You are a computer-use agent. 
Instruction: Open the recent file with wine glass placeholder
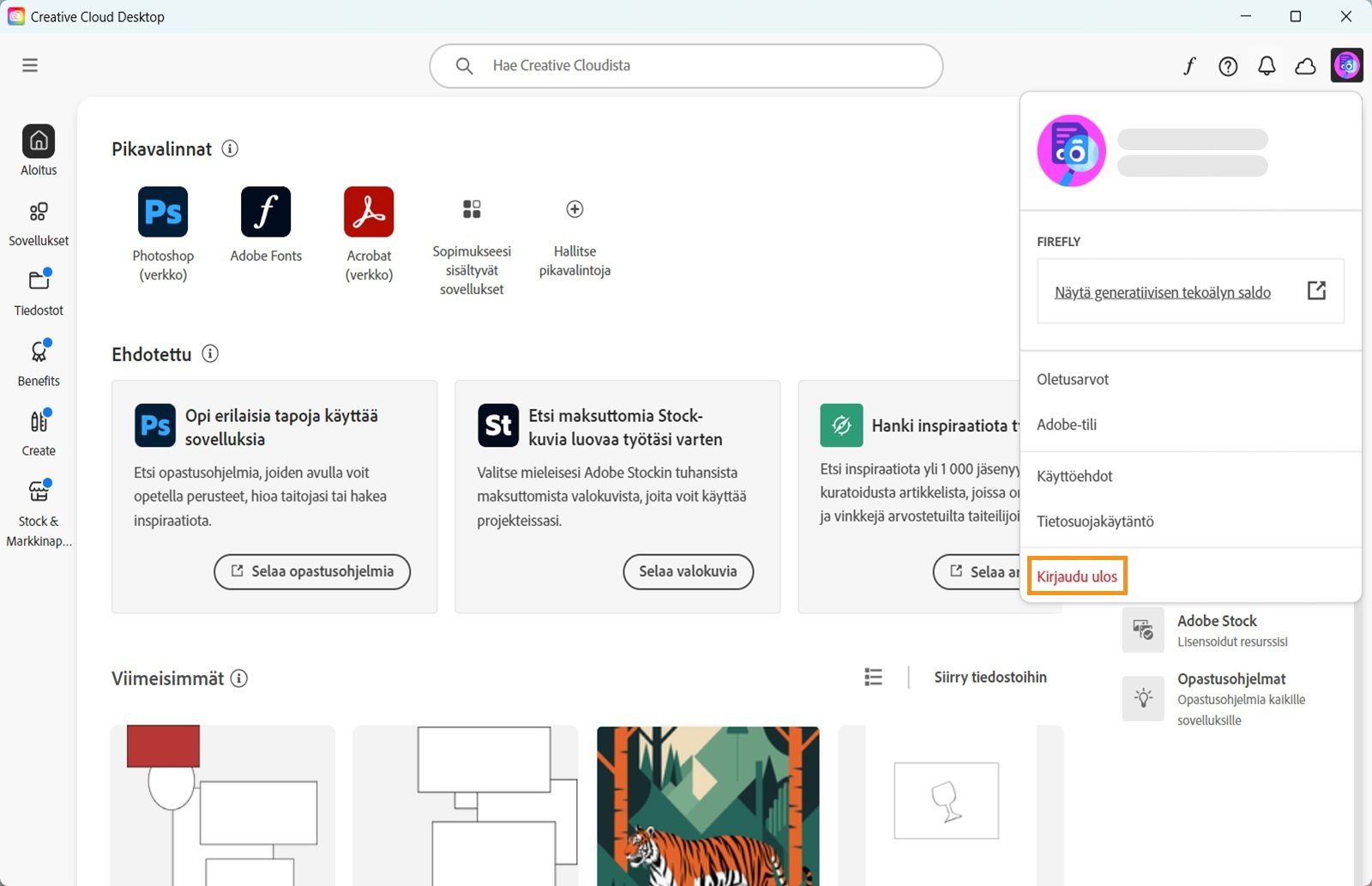[951, 806]
